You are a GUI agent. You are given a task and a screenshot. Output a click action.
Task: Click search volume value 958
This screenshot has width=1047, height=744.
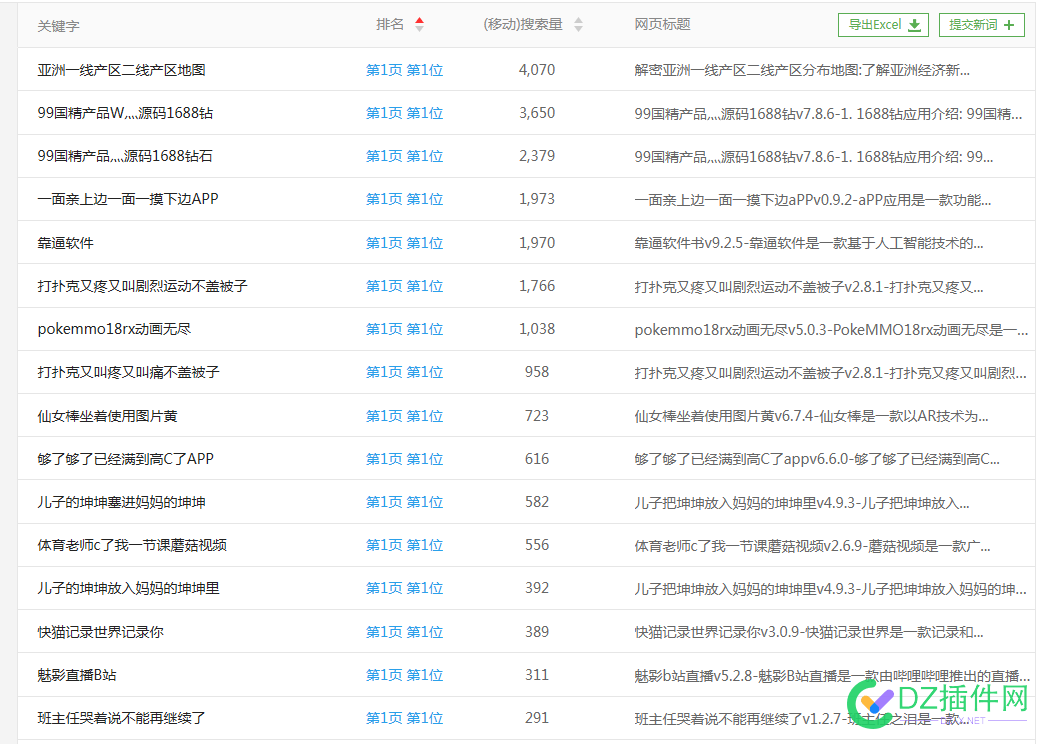[x=537, y=372]
